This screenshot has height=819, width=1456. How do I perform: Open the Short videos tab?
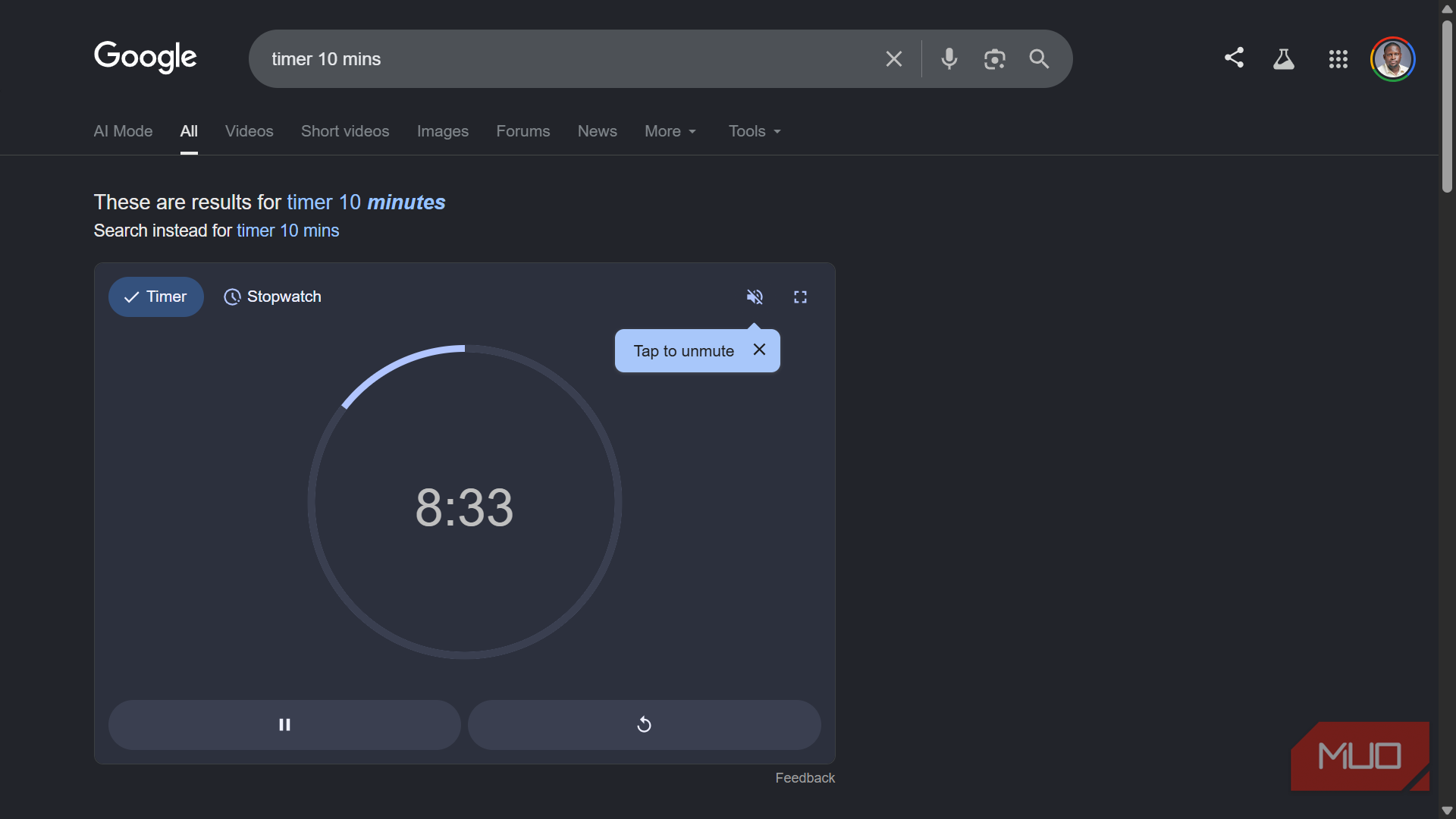tap(345, 131)
